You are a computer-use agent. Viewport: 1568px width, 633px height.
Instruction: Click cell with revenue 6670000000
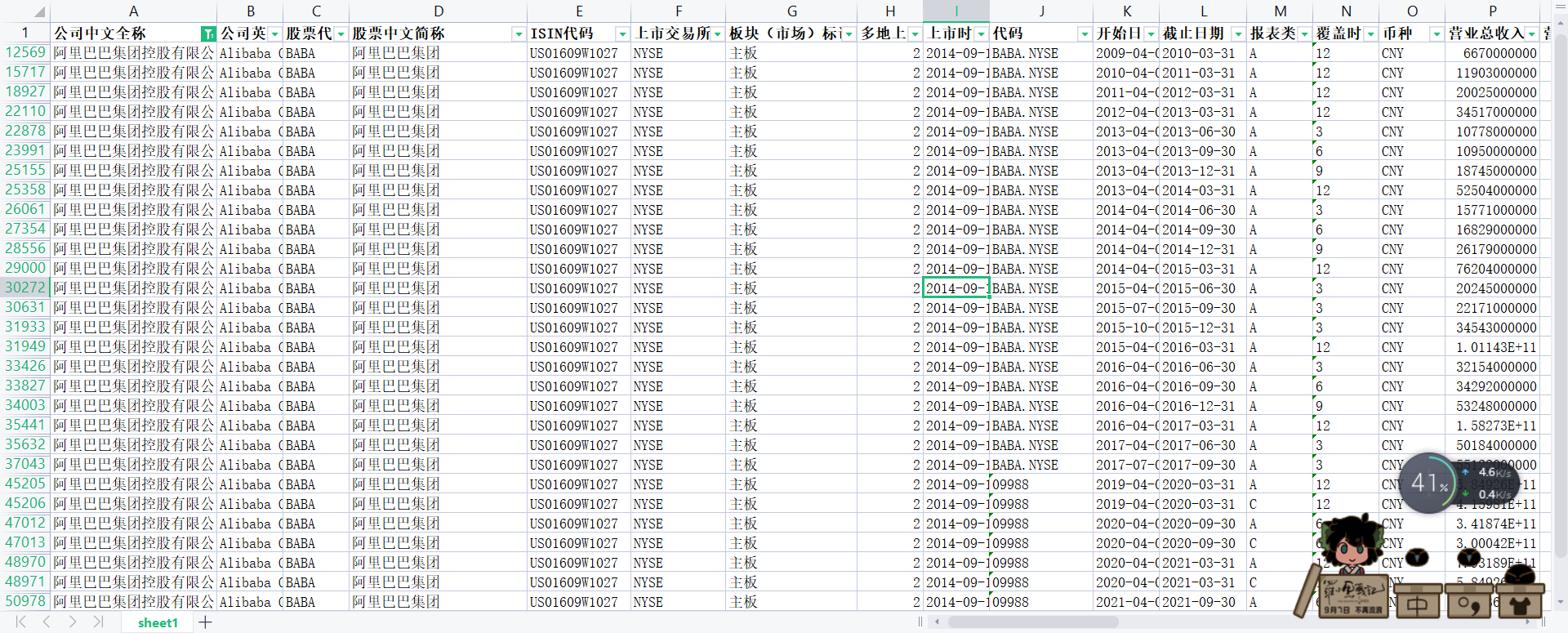click(x=1493, y=53)
